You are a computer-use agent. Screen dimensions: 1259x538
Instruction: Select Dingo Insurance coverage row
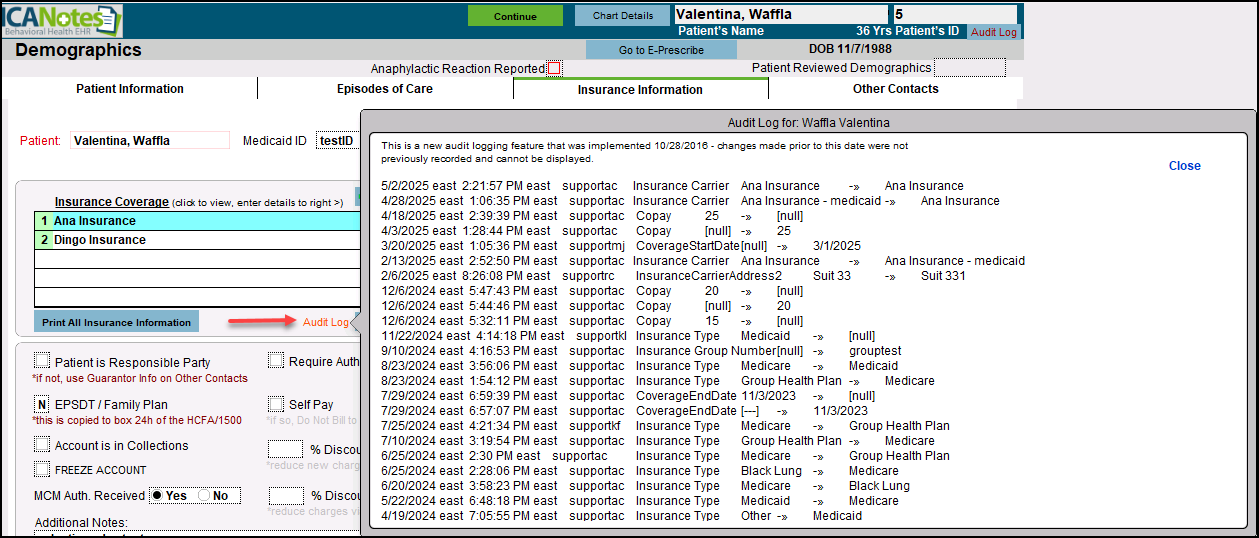(196, 240)
